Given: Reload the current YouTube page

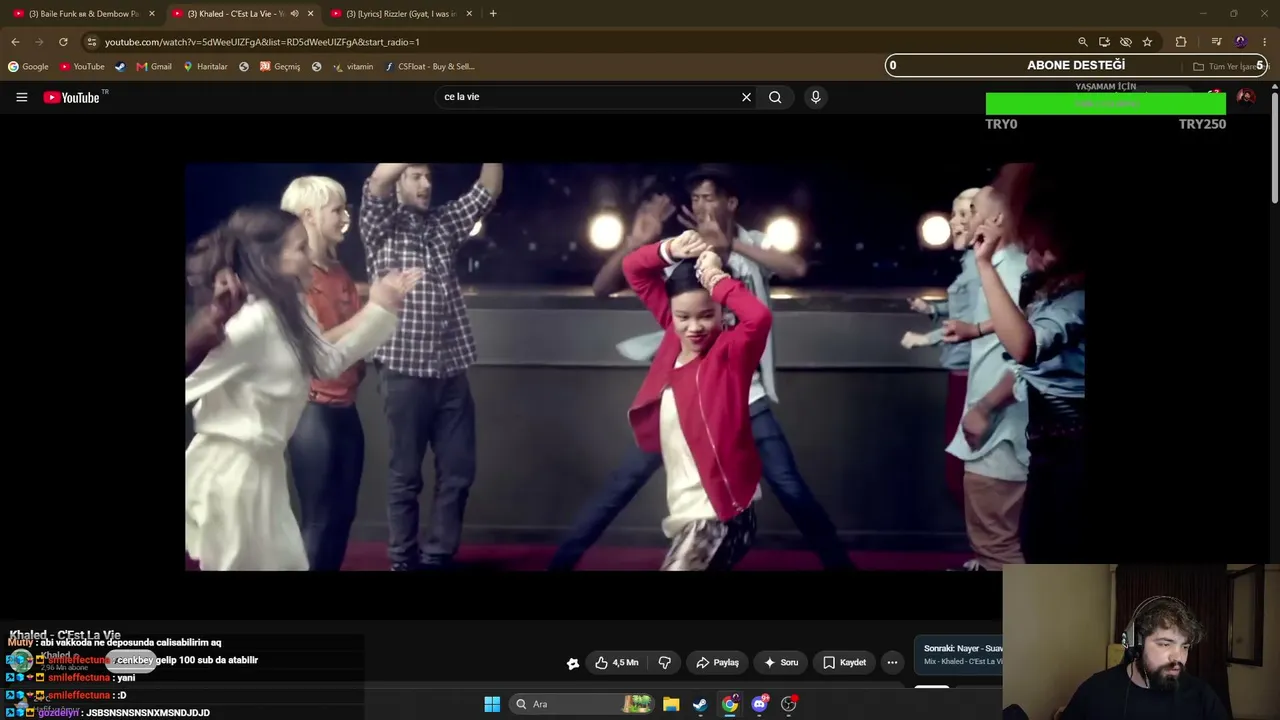Looking at the screenshot, I should (x=63, y=42).
